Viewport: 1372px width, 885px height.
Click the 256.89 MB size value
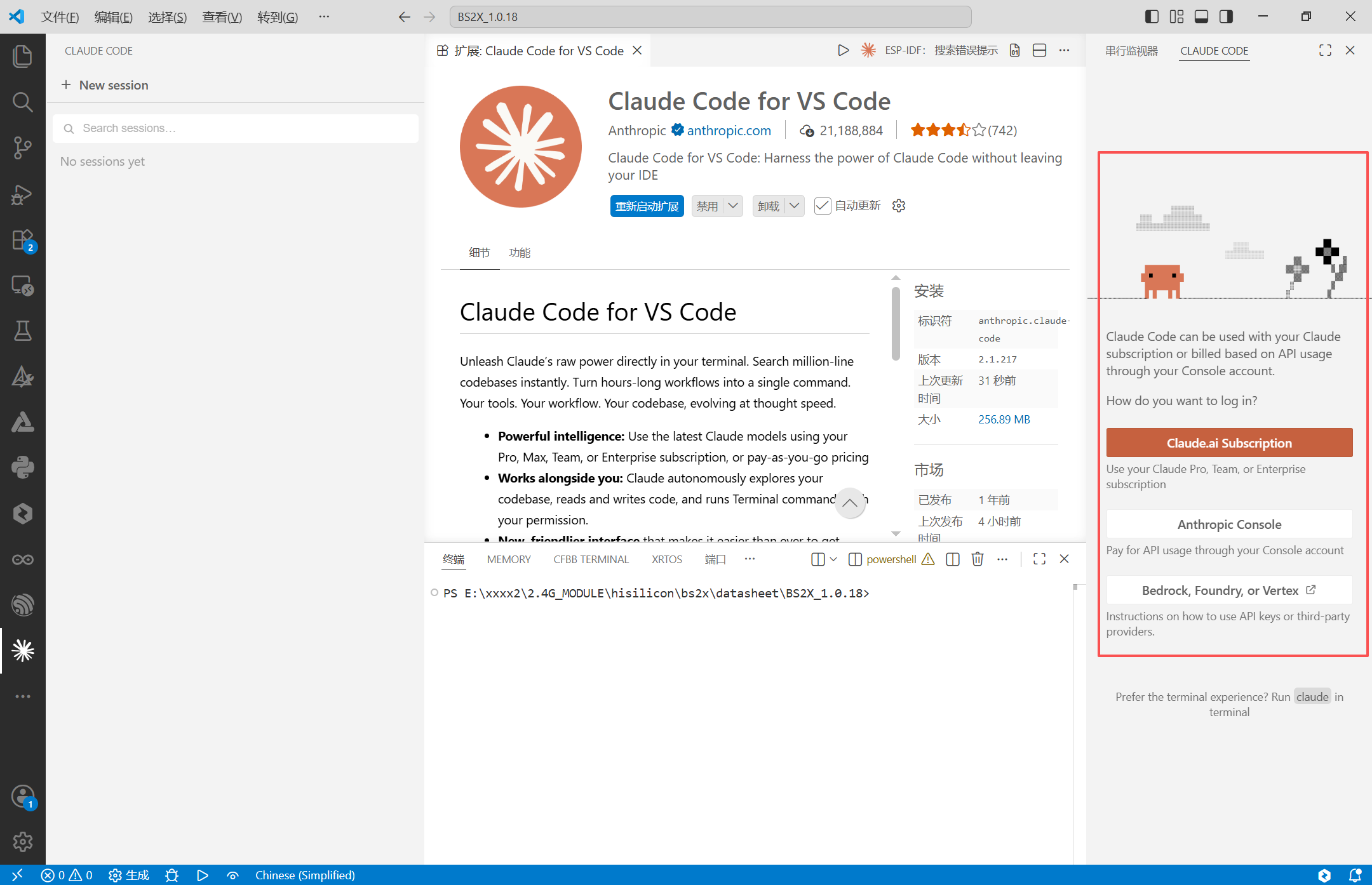pyautogui.click(x=1004, y=420)
